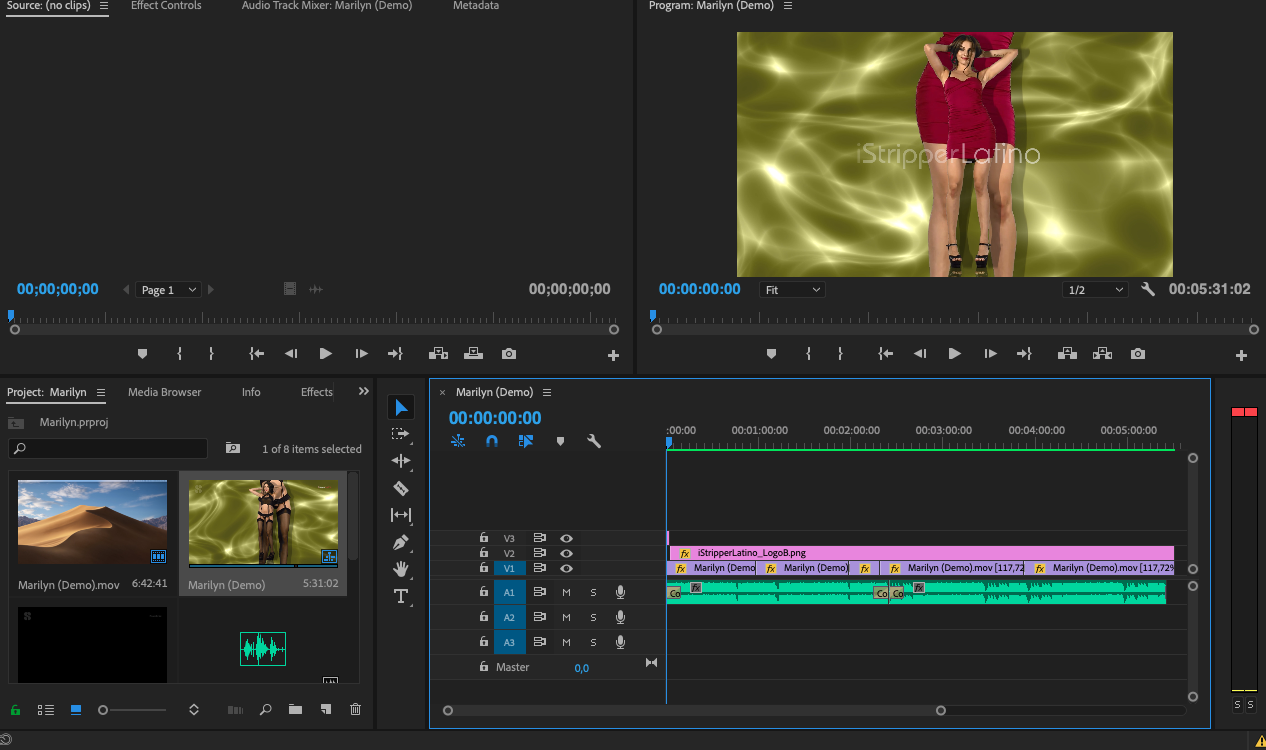Image resolution: width=1266 pixels, height=750 pixels.
Task: Open the Page 1 dropdown in Source monitor
Action: 167,290
